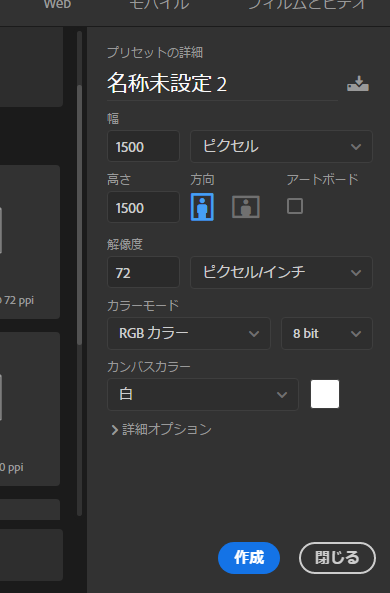This screenshot has height=593, width=390.
Task: Switch to the モバイル tab
Action: pyautogui.click(x=159, y=5)
